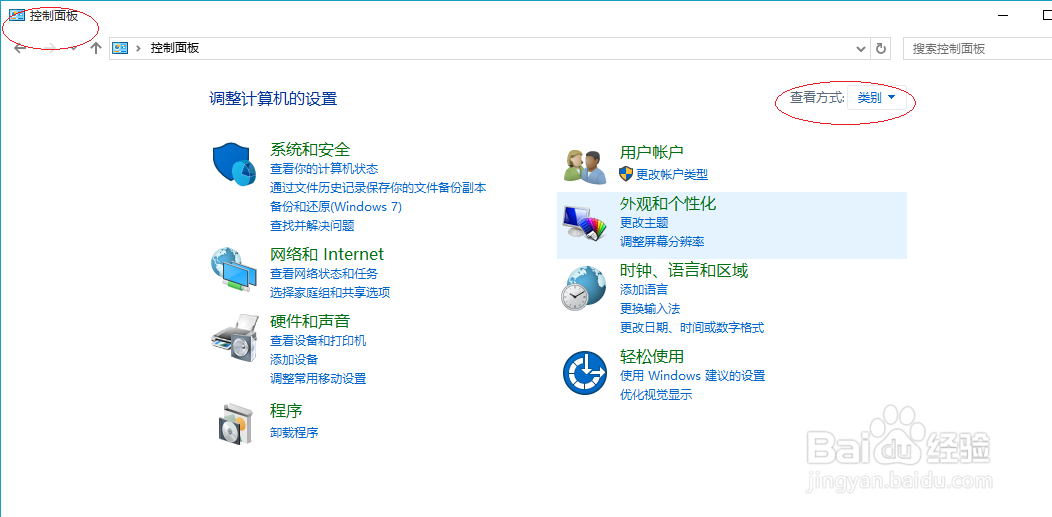Click 卸载程序 link
Screen dimensions: 1052x517
coord(294,433)
